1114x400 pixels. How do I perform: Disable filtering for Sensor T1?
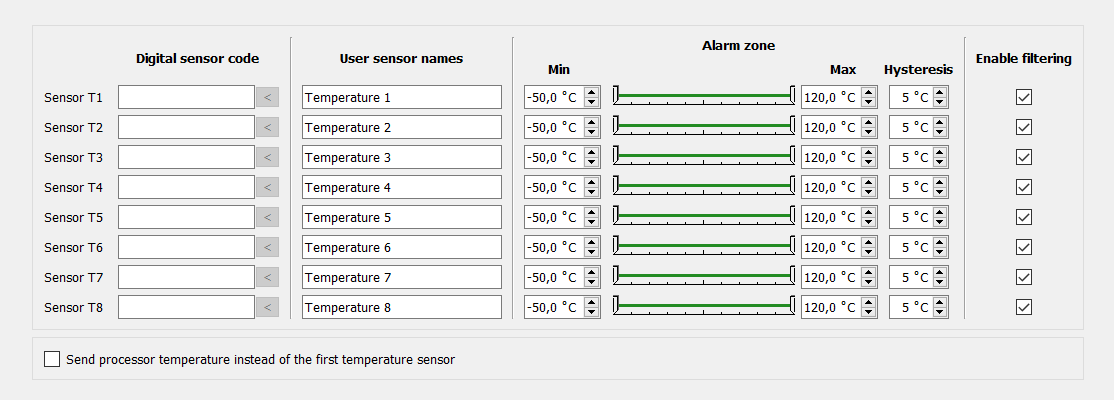click(1023, 97)
